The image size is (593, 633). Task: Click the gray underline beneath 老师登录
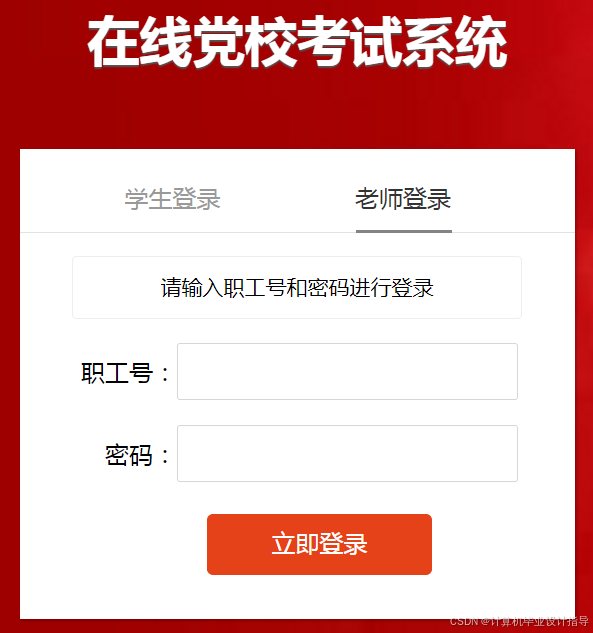tap(404, 231)
